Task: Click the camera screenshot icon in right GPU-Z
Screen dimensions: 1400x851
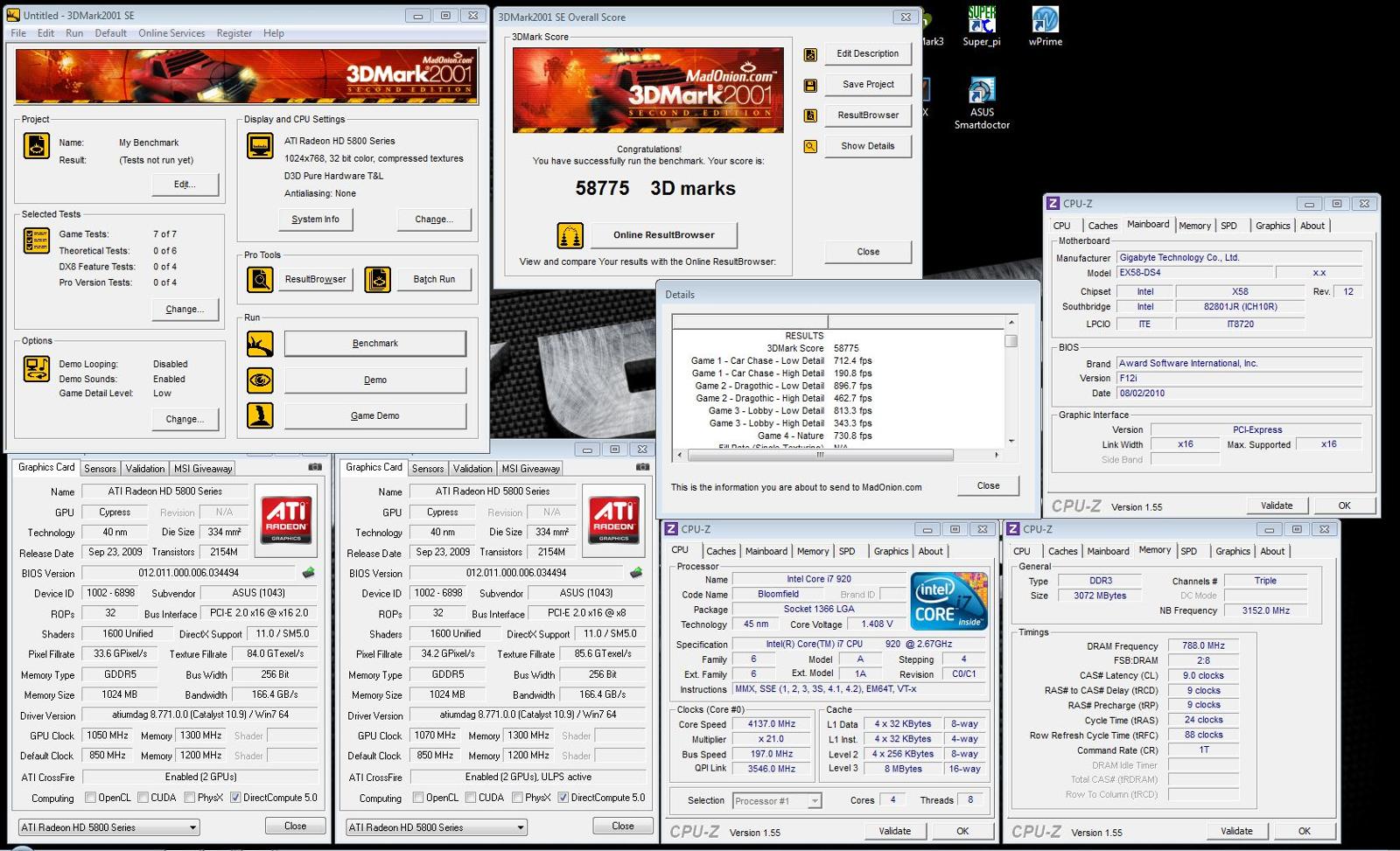Action: (642, 467)
